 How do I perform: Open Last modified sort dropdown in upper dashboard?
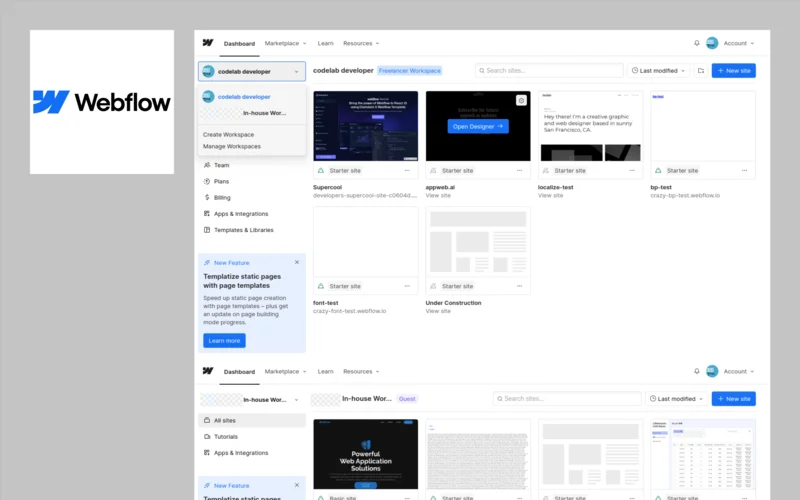tap(658, 70)
